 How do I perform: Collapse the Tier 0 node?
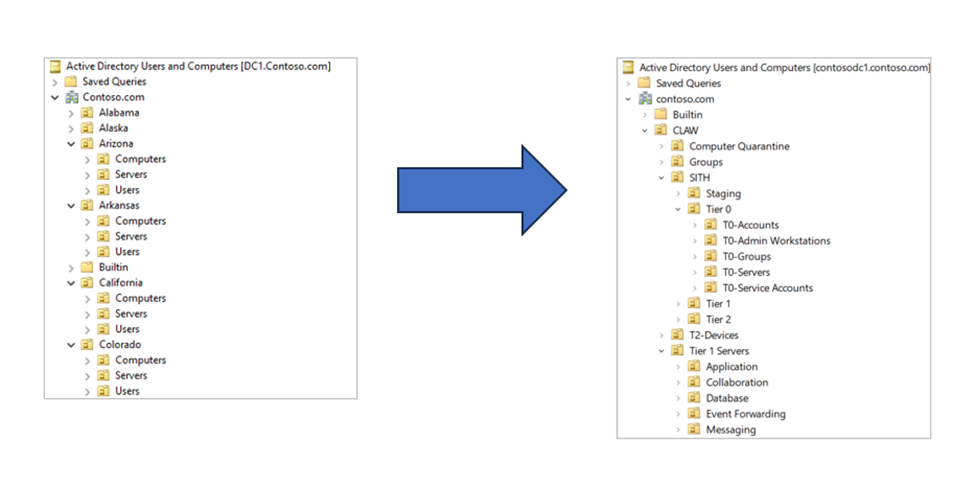click(x=678, y=209)
